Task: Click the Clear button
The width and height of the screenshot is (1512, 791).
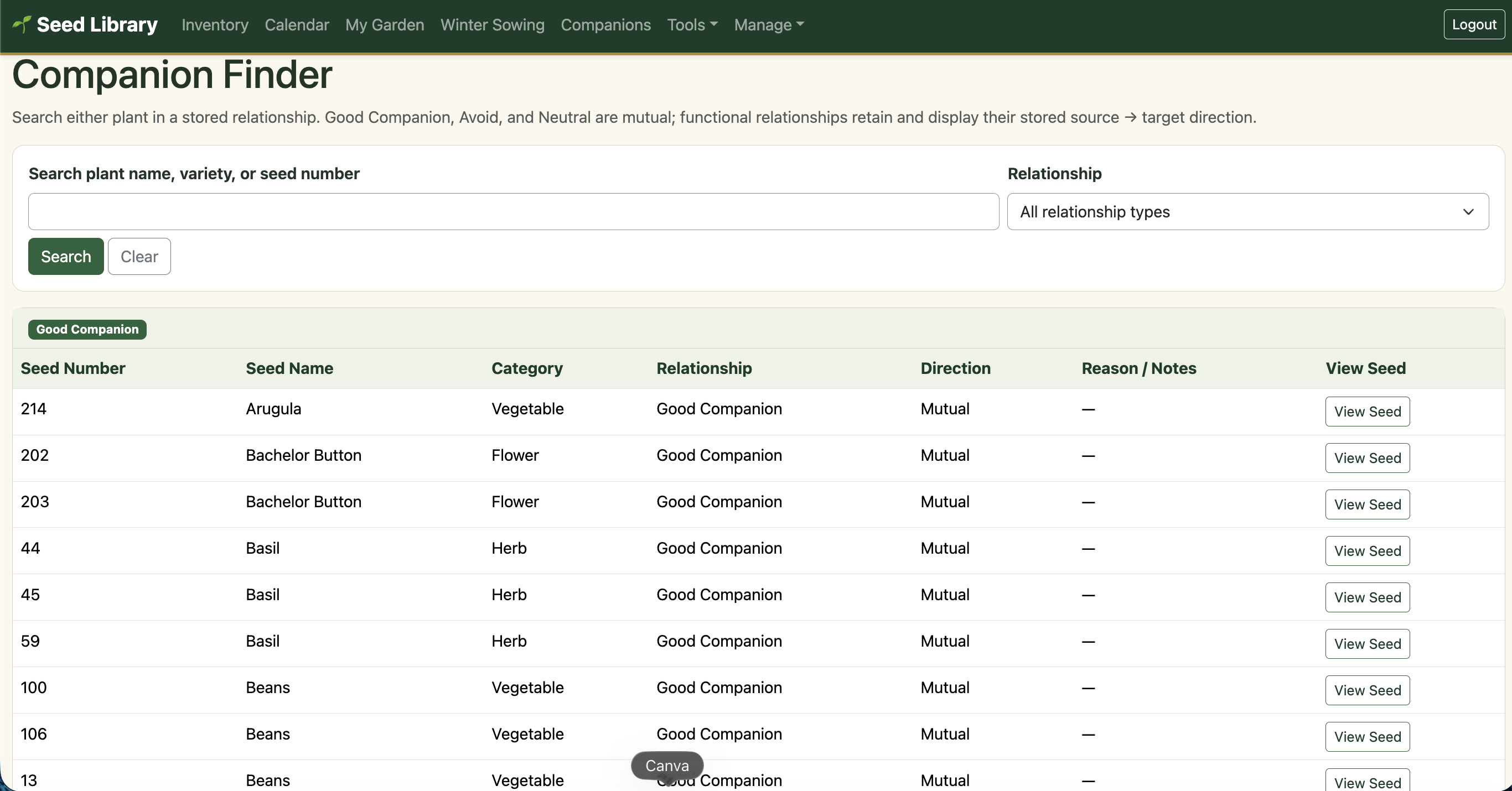Action: (x=139, y=257)
